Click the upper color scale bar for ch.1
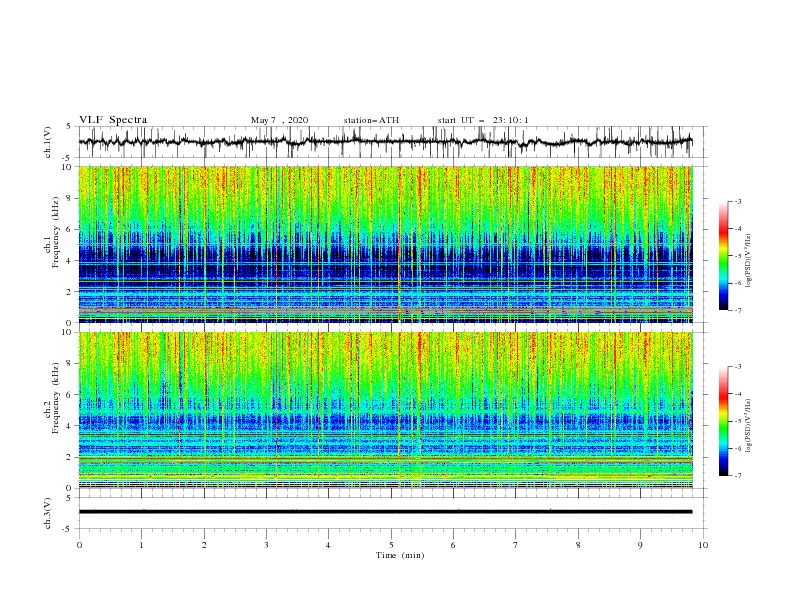 pyautogui.click(x=723, y=256)
